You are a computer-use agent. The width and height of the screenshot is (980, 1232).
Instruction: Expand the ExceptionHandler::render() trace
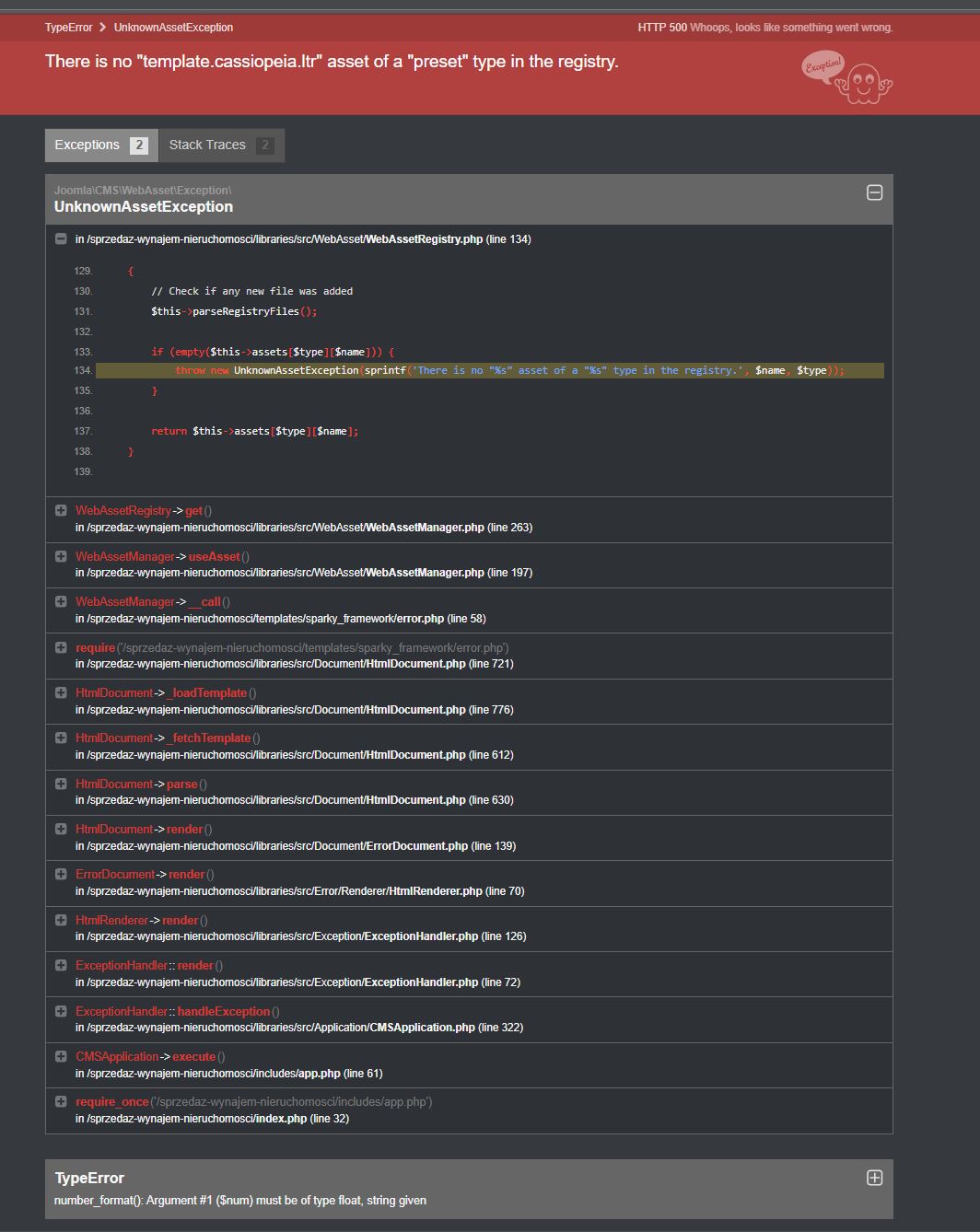point(61,965)
